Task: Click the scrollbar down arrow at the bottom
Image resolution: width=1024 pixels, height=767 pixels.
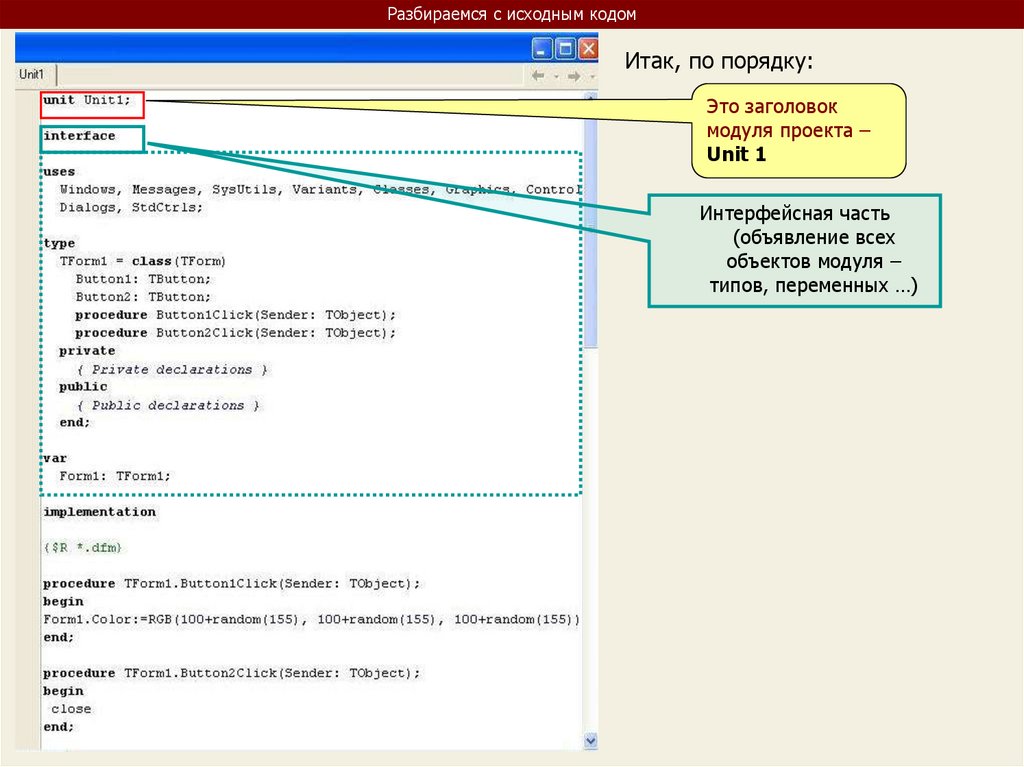Action: tap(591, 741)
